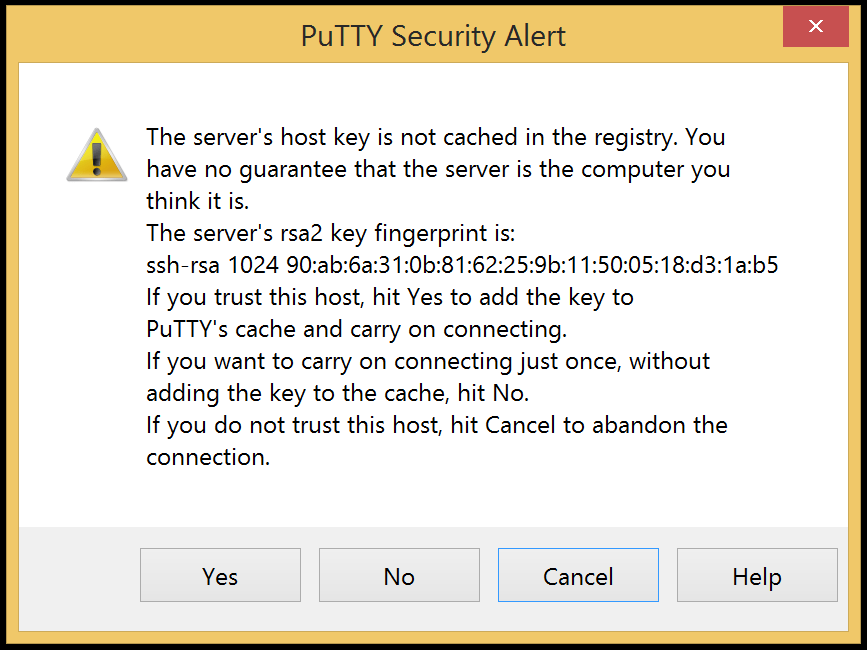Image resolution: width=867 pixels, height=650 pixels.
Task: Click the 'hit Yes to add the key' line
Action: 390,297
